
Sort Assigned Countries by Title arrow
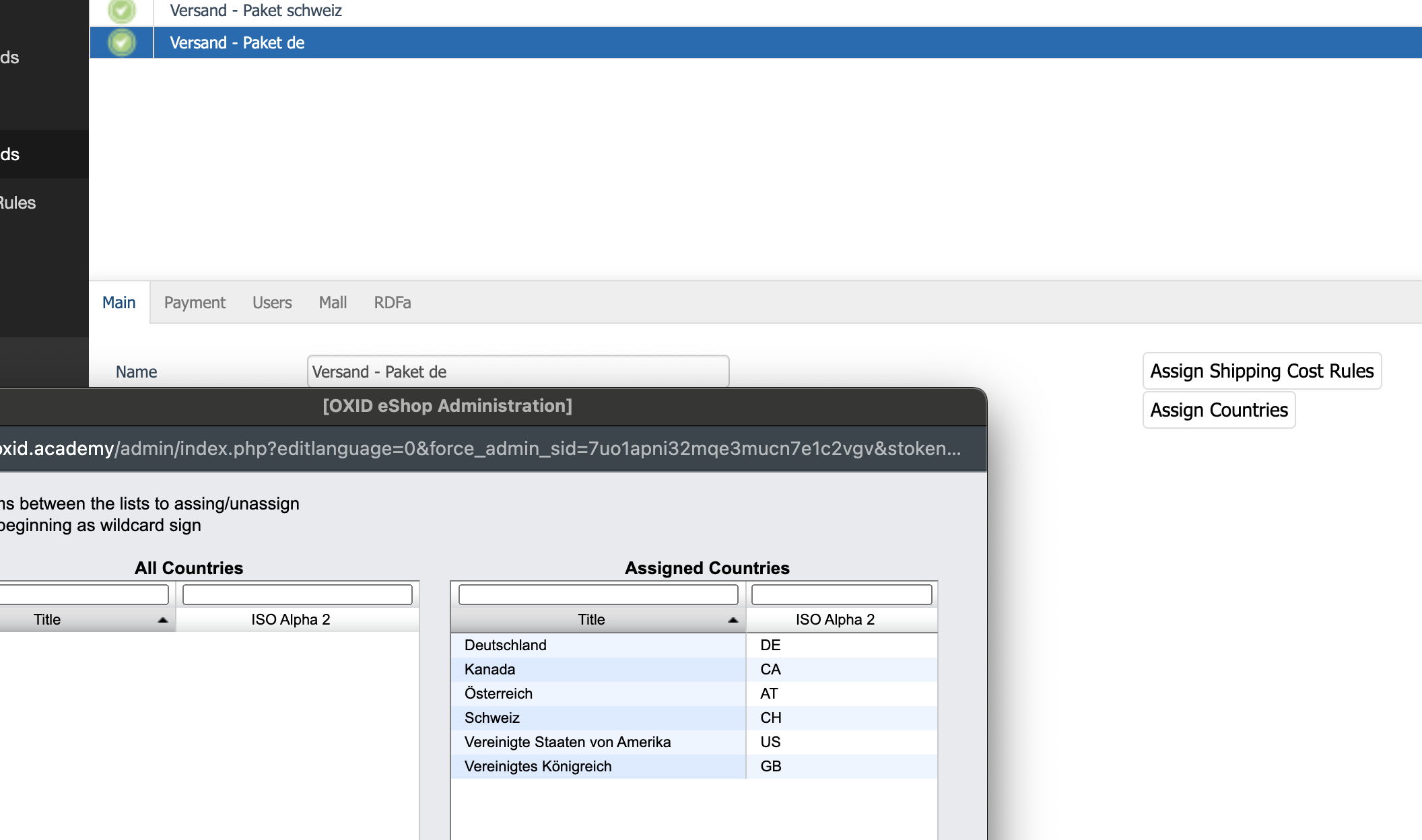[733, 620]
